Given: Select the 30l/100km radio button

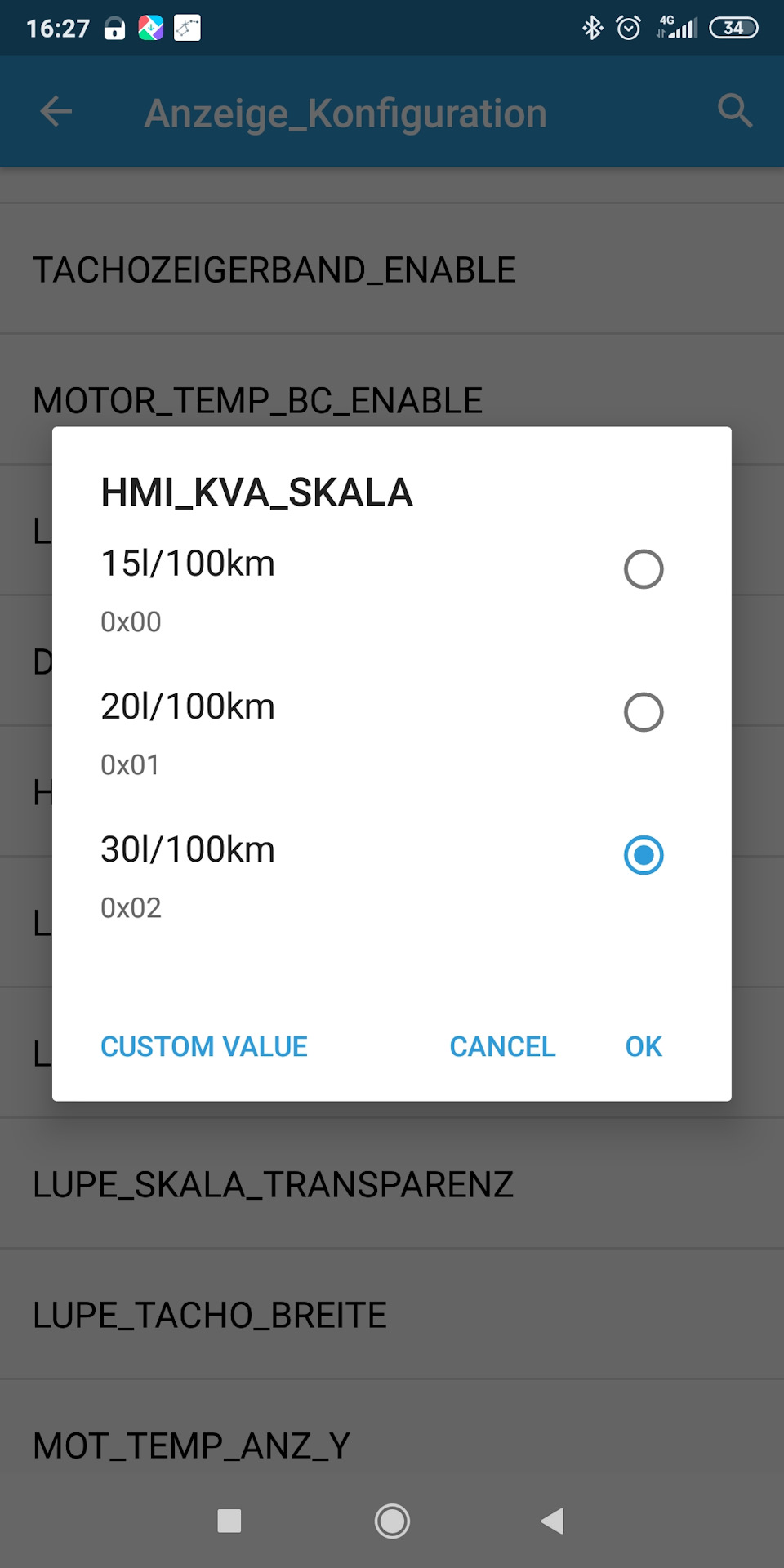Looking at the screenshot, I should pyautogui.click(x=644, y=855).
